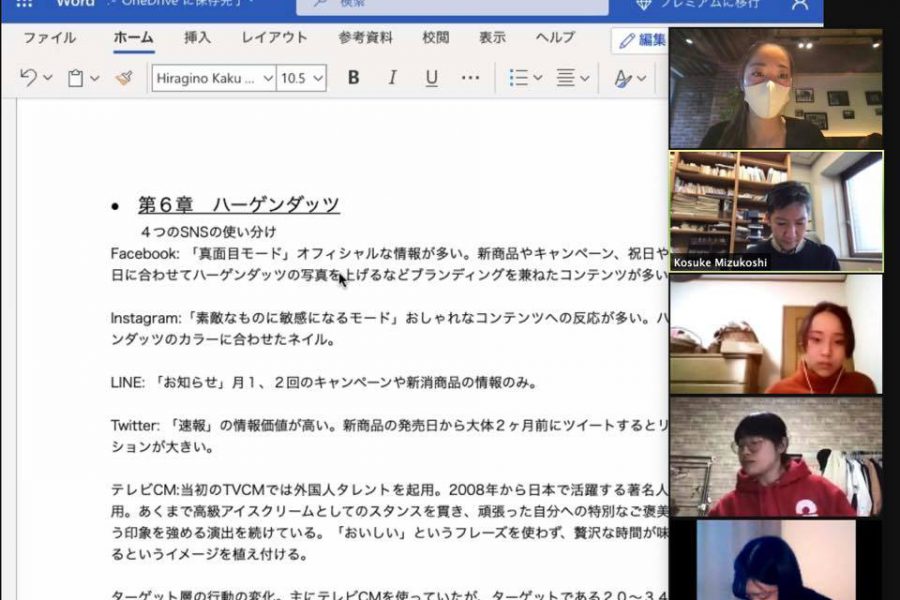Select the video tile of the masked participant
The width and height of the screenshot is (900, 600).
pyautogui.click(x=776, y=88)
